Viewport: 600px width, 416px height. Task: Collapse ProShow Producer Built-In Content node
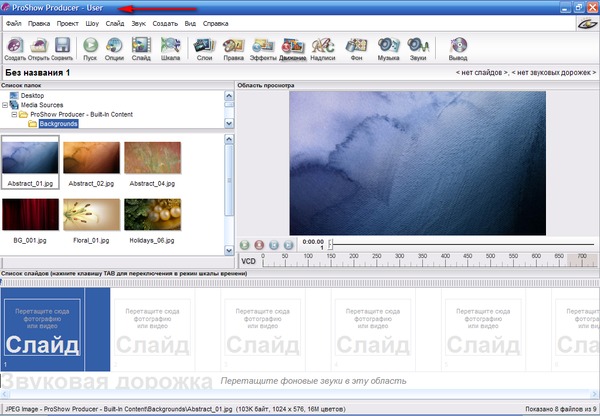pyautogui.click(x=14, y=114)
